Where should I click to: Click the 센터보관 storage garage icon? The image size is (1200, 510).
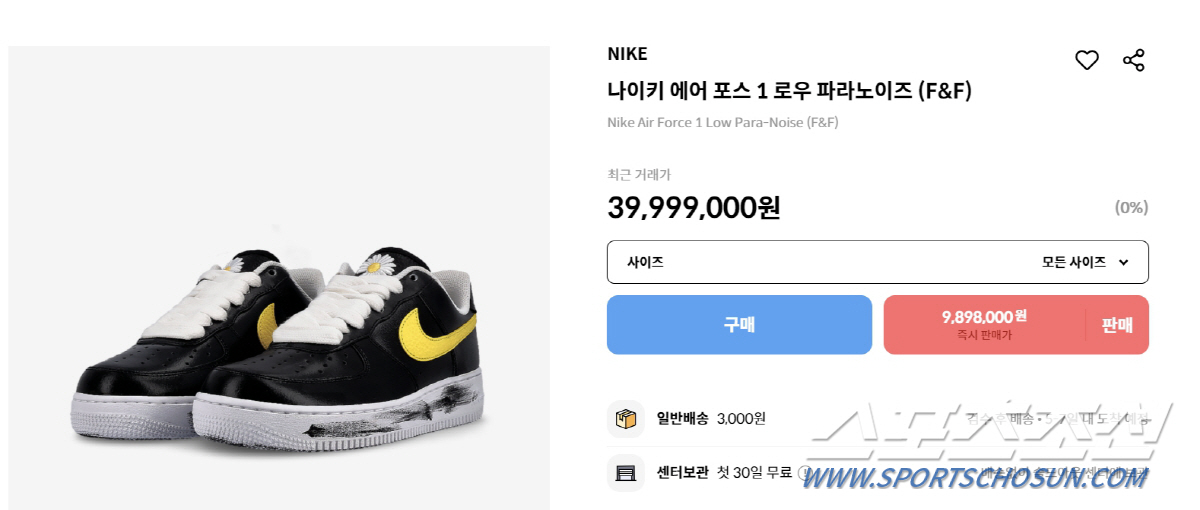626,472
